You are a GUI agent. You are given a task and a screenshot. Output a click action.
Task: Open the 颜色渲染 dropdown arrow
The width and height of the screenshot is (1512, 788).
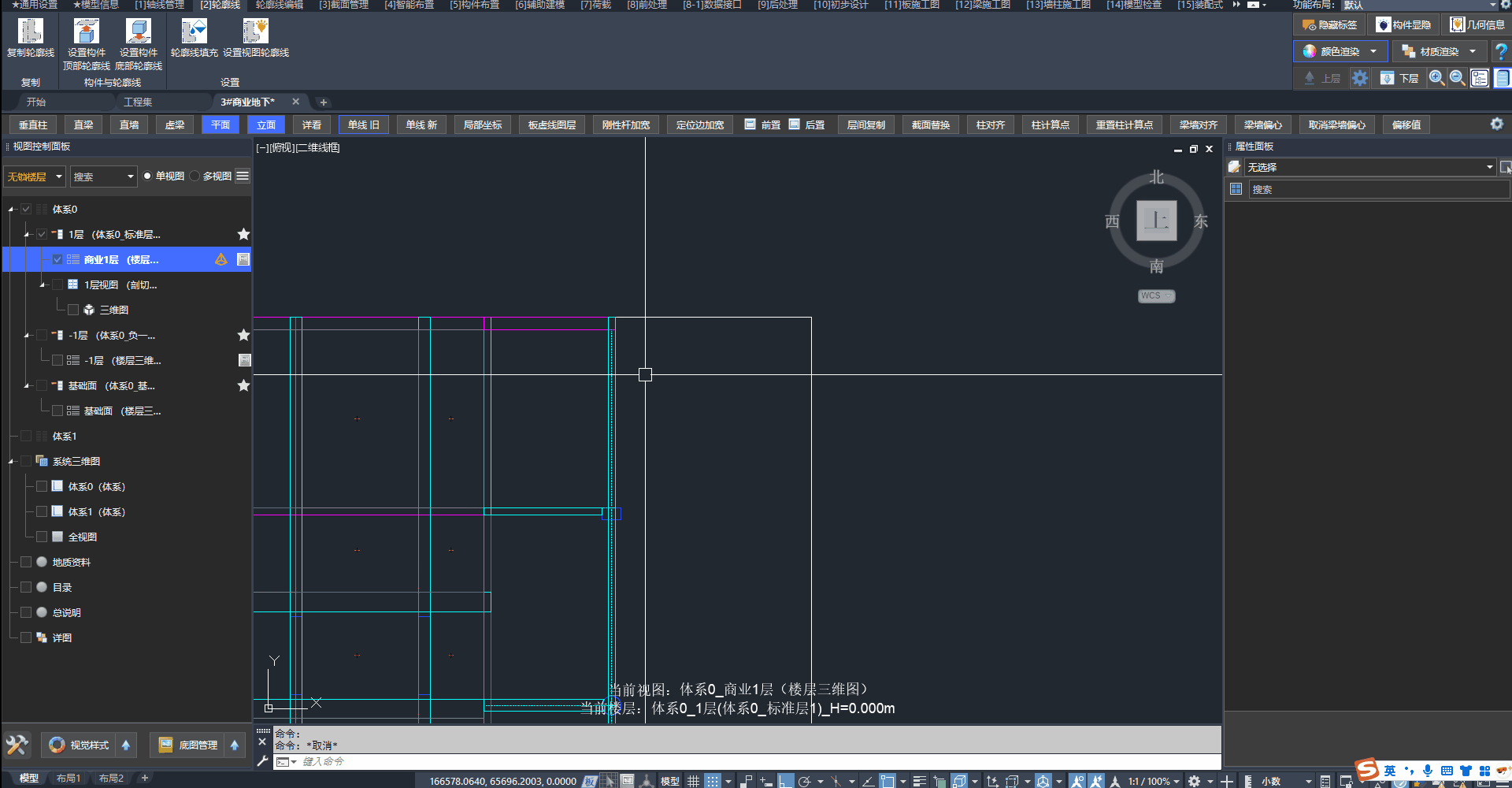[x=1373, y=52]
